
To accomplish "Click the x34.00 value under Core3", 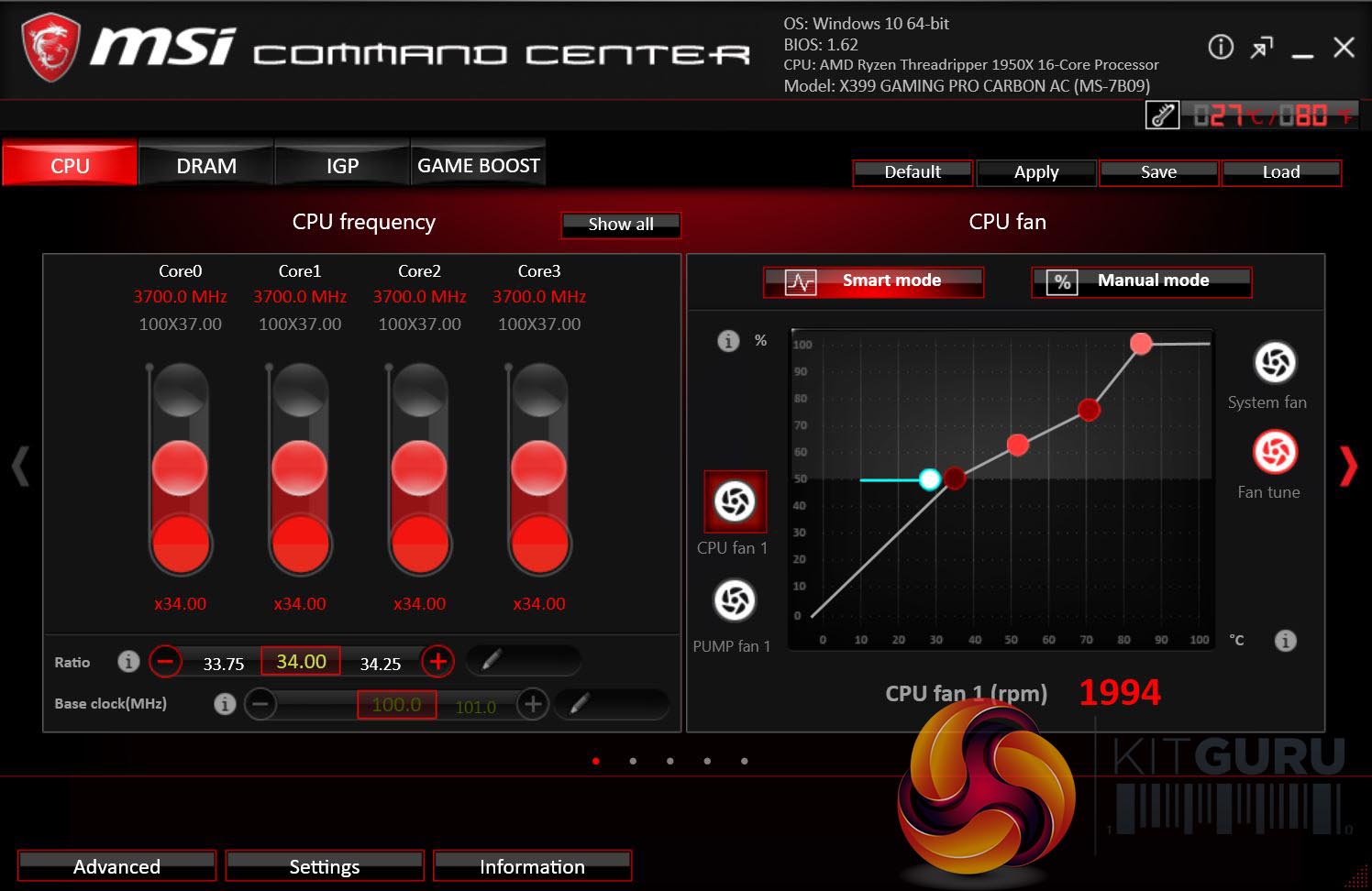I will [539, 604].
